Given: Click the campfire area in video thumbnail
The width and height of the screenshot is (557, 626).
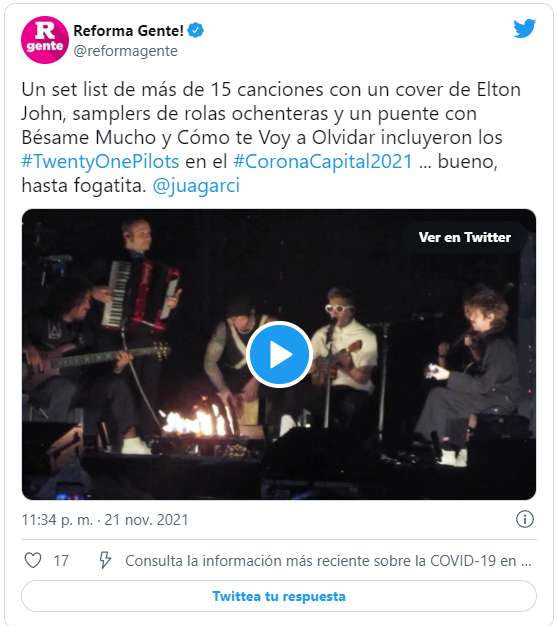Looking at the screenshot, I should tap(198, 421).
